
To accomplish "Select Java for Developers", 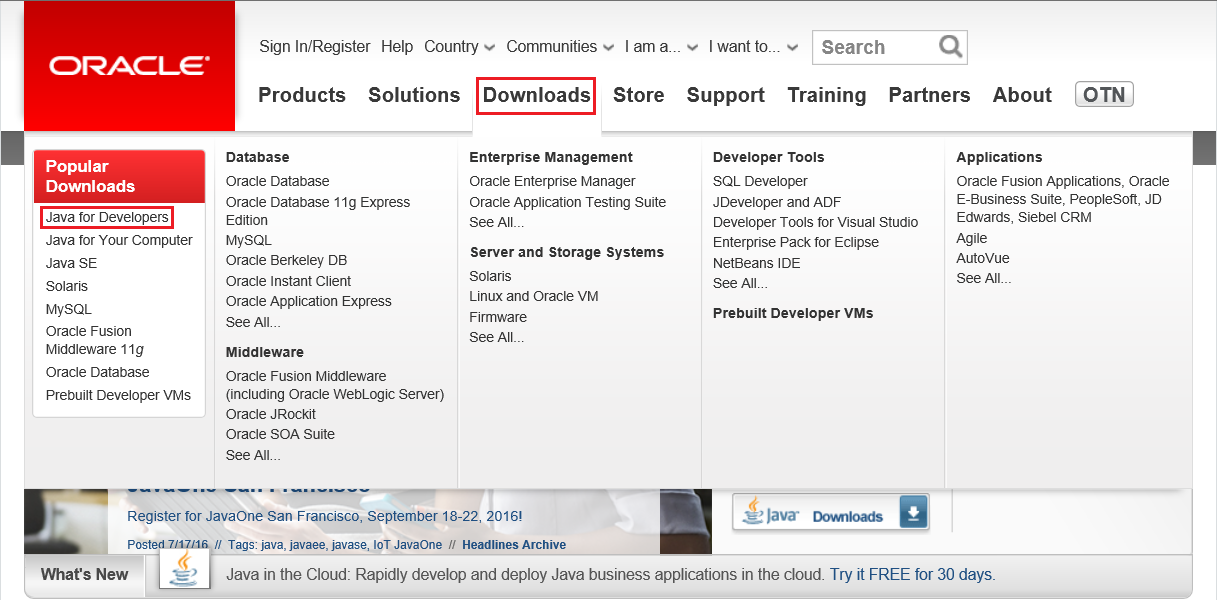I will 107,217.
